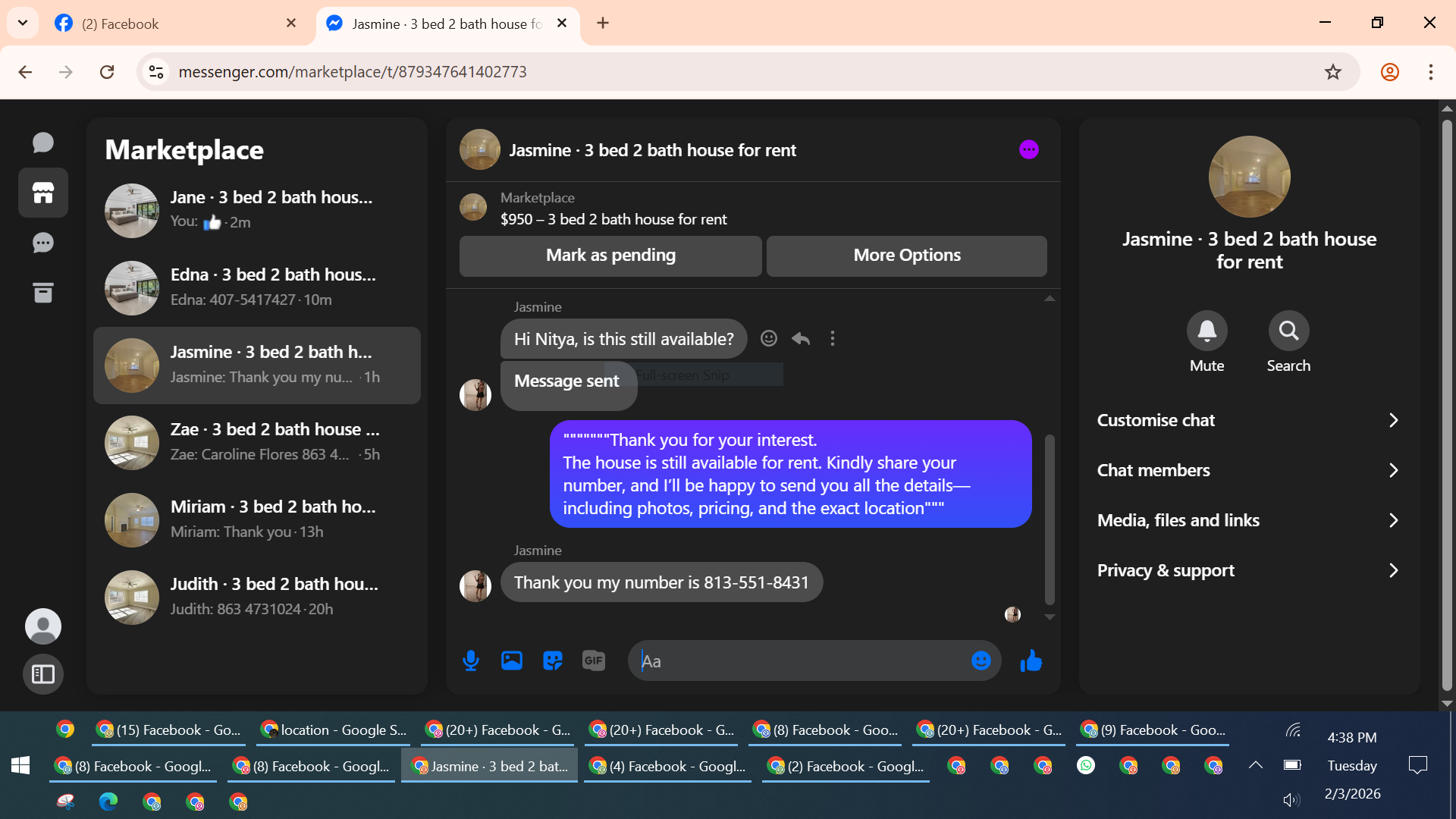The image size is (1456, 819).
Task: Open the Marketplace sidebar icon
Action: click(43, 193)
